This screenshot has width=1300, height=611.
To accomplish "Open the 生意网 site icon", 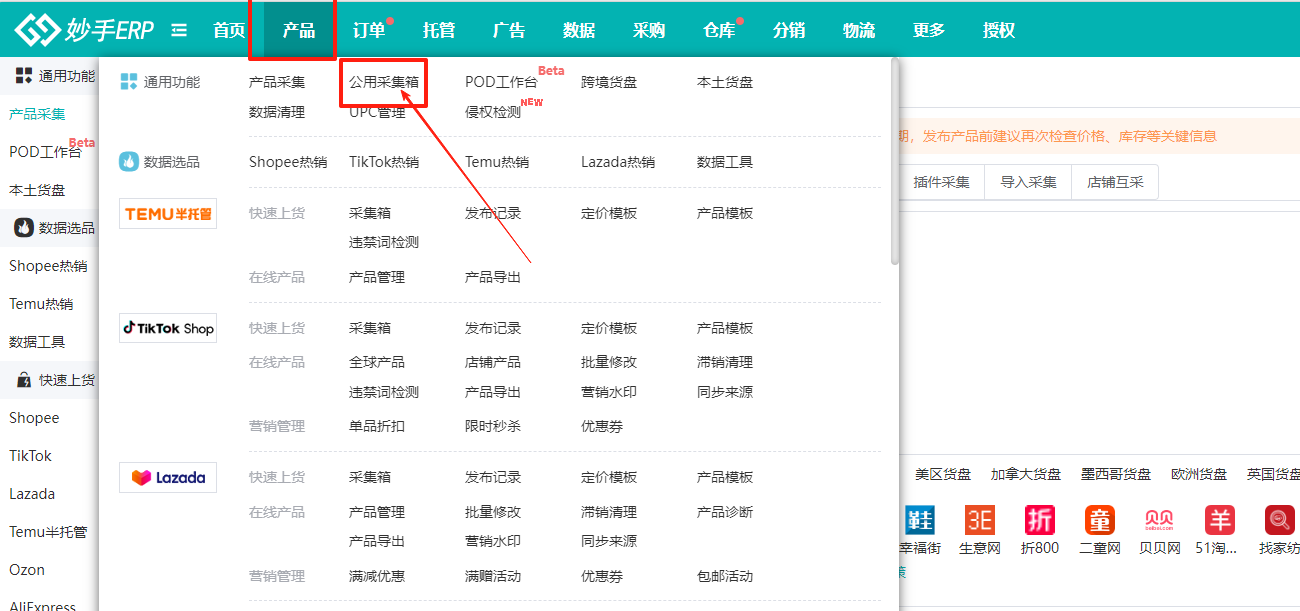I will (x=980, y=520).
